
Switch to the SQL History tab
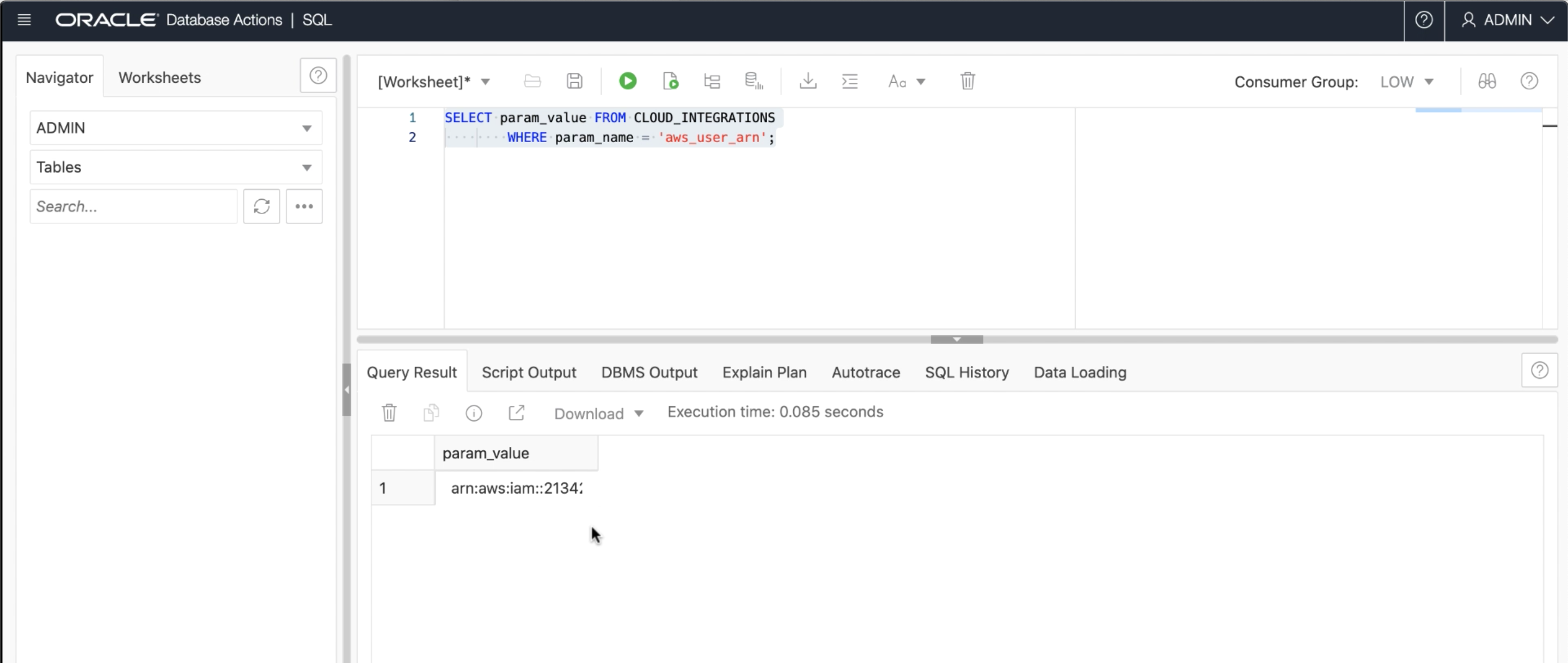pyautogui.click(x=966, y=372)
